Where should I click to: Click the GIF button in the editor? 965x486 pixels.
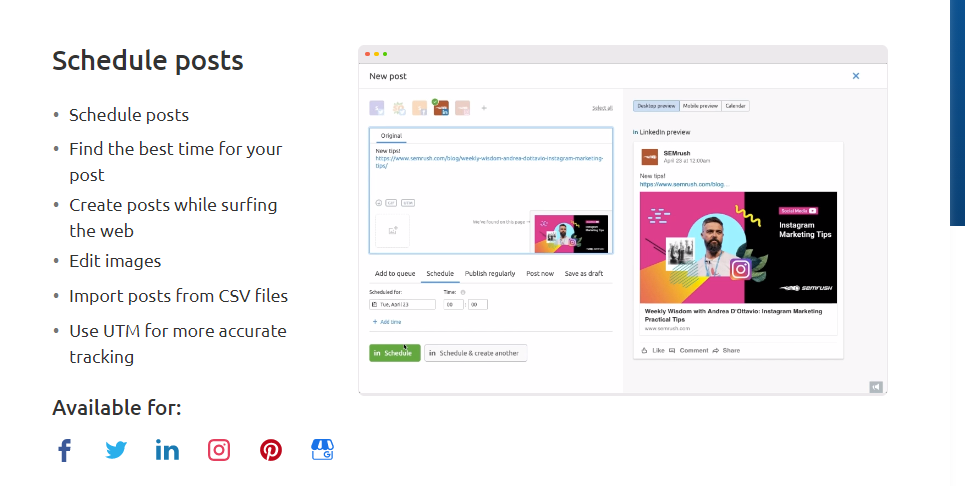[x=391, y=202]
